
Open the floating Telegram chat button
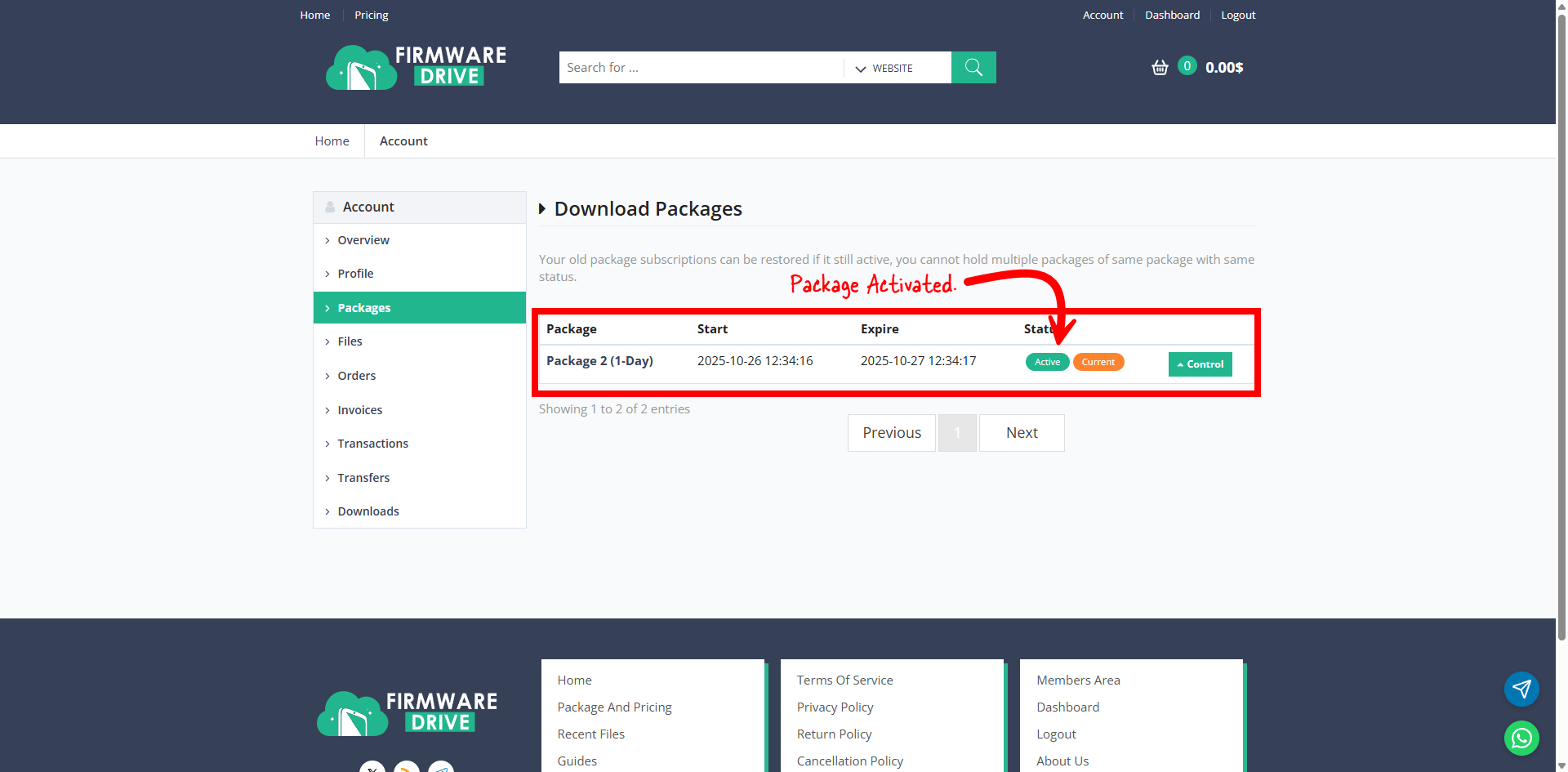[x=1521, y=689]
